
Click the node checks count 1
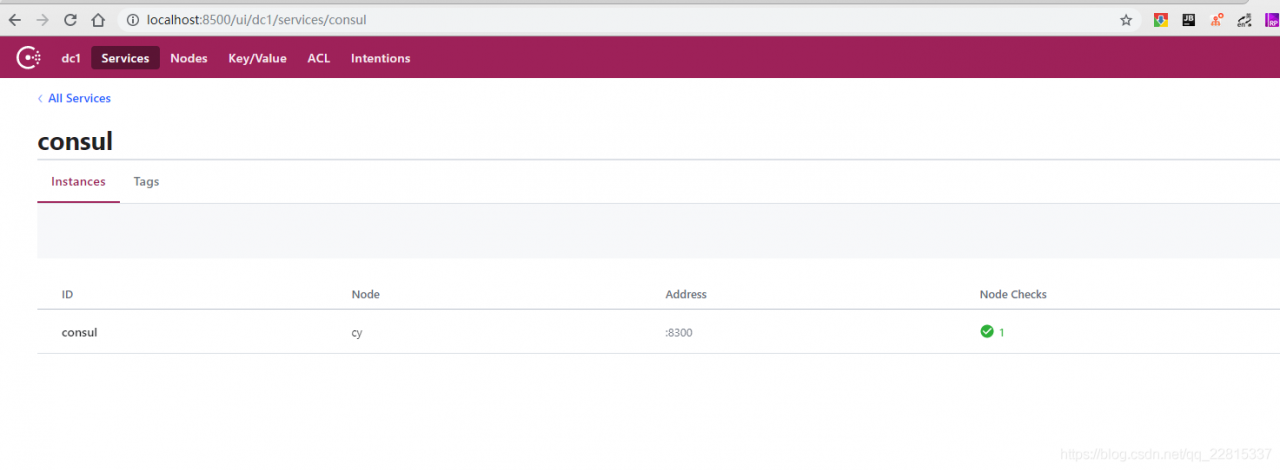point(1002,332)
